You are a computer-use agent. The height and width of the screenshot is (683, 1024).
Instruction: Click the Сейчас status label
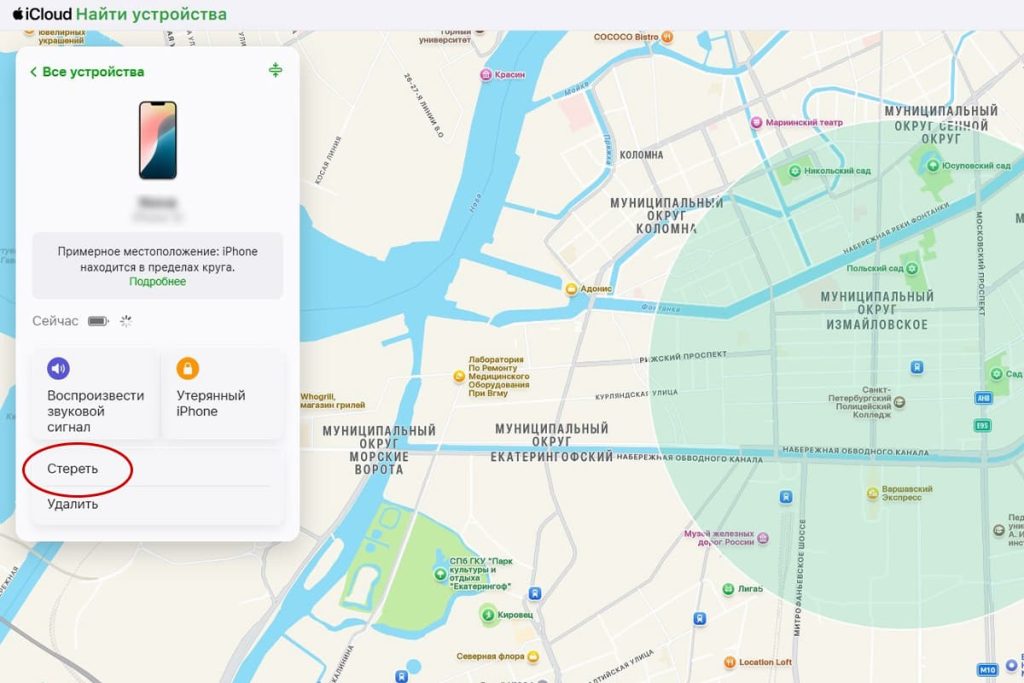tap(56, 321)
